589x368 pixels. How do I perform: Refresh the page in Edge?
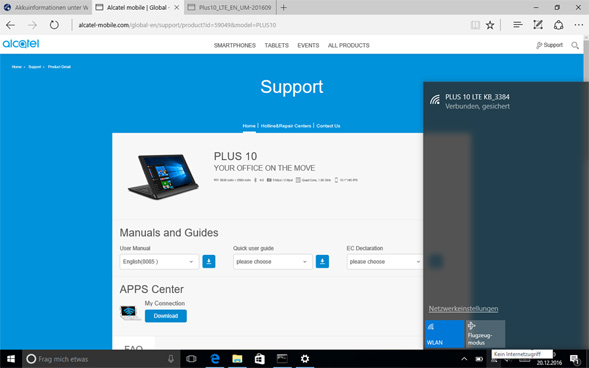pyautogui.click(x=54, y=25)
